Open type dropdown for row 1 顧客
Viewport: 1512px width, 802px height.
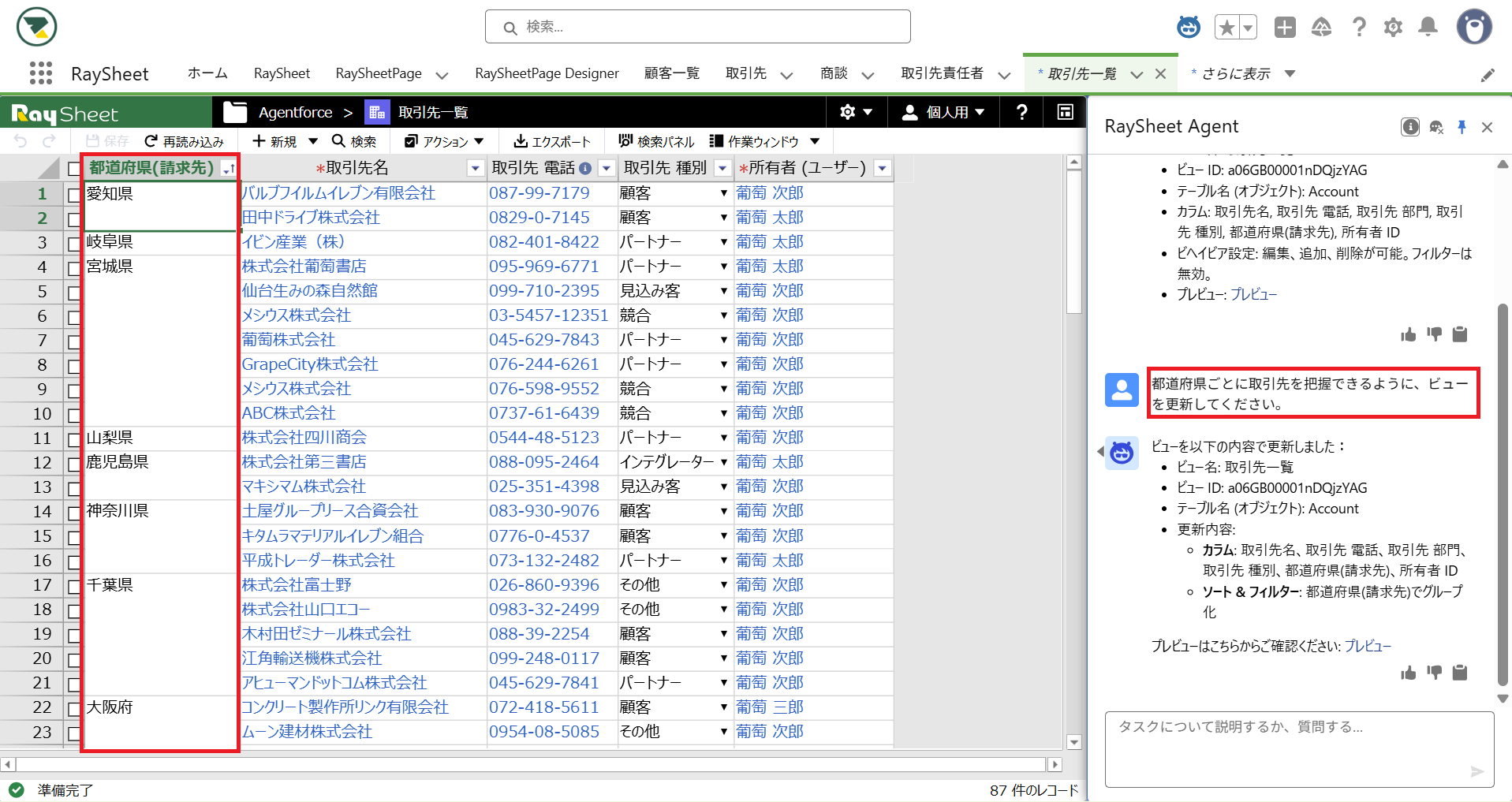click(723, 193)
